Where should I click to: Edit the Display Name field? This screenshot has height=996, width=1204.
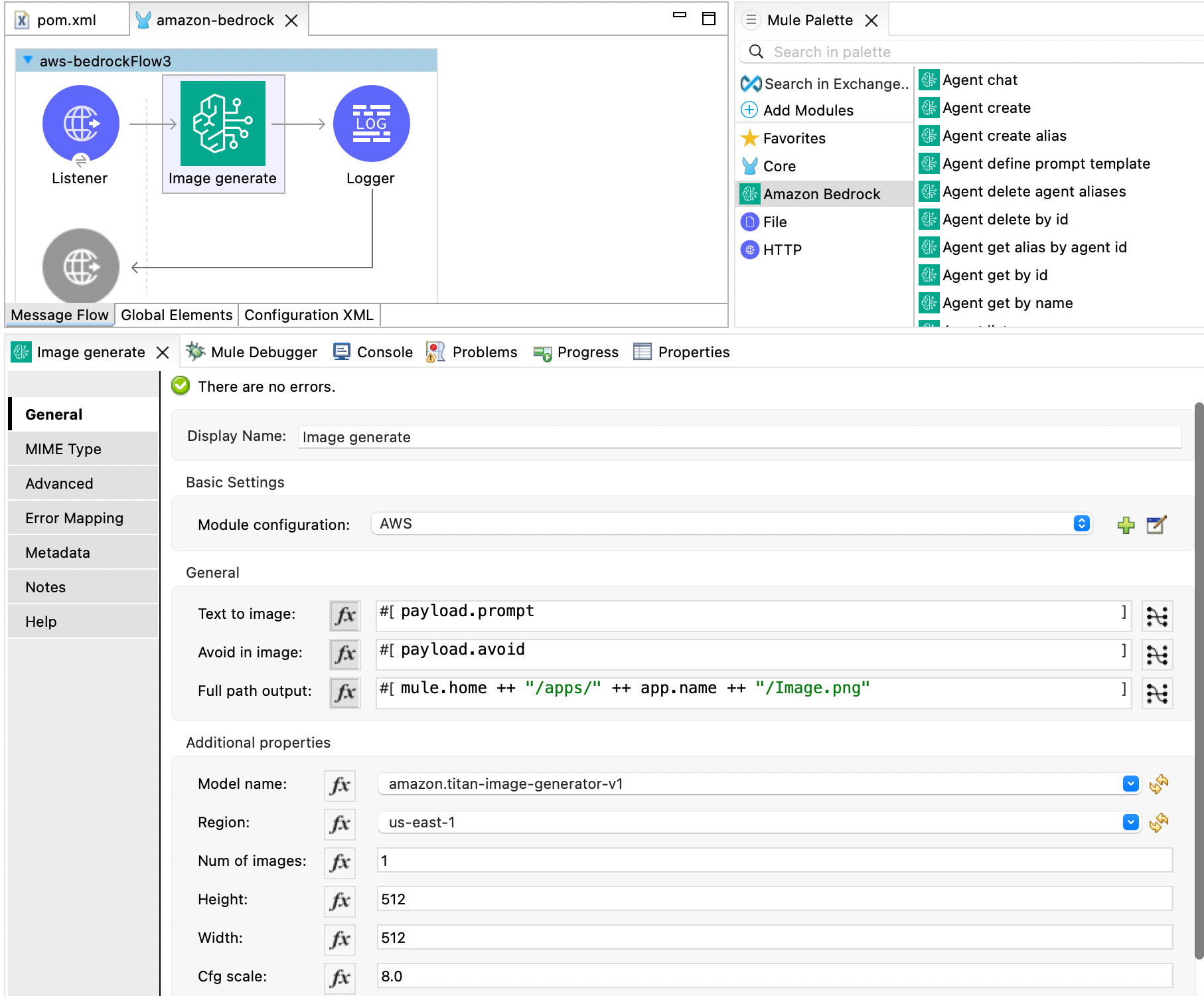coord(739,437)
